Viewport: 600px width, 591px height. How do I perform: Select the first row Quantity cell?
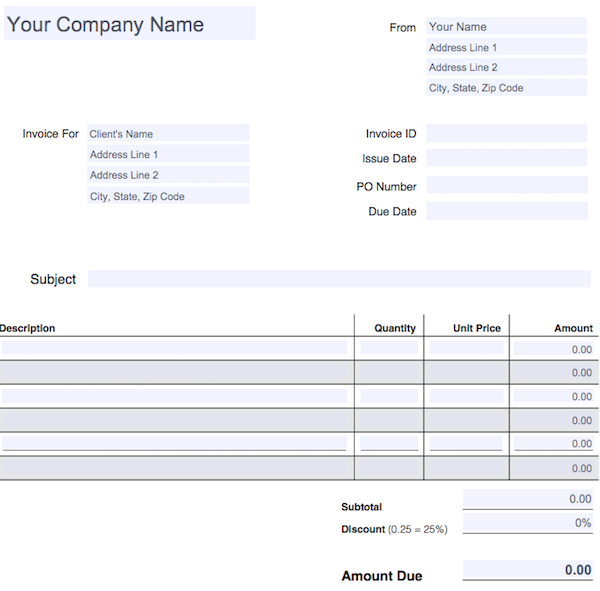pos(389,348)
